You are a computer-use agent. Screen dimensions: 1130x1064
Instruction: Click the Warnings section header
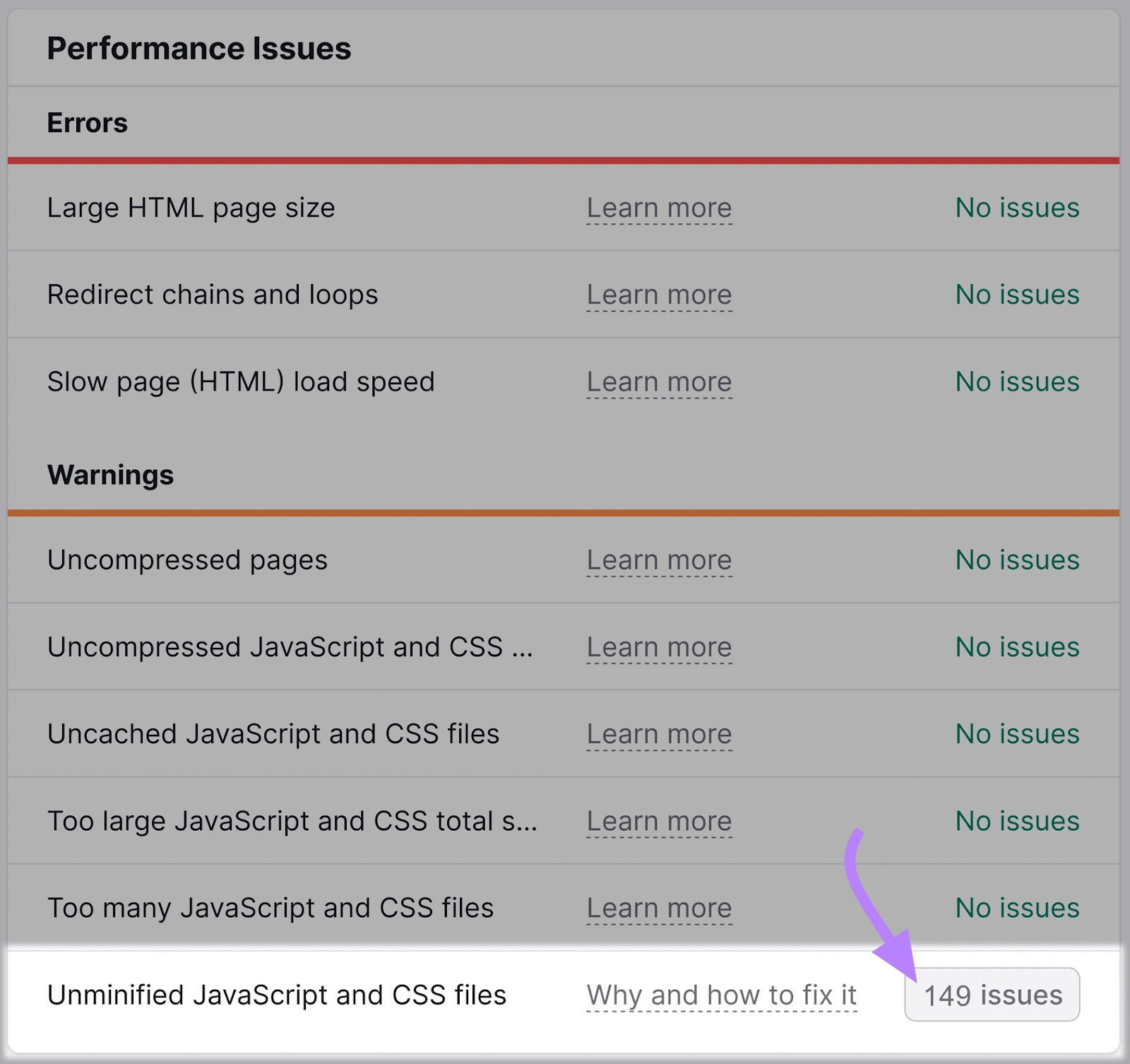110,475
